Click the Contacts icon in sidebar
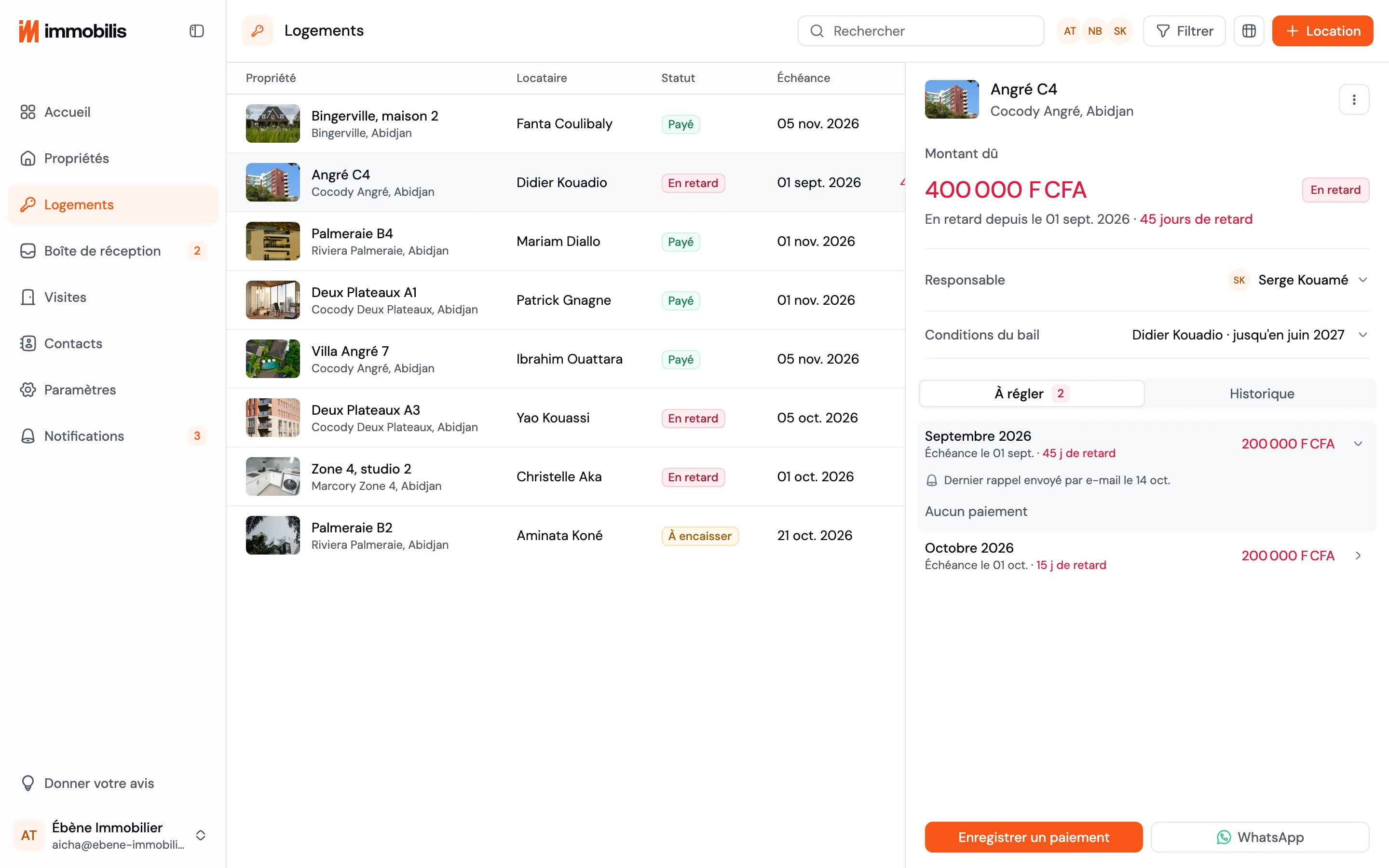1389x868 pixels. click(28, 343)
